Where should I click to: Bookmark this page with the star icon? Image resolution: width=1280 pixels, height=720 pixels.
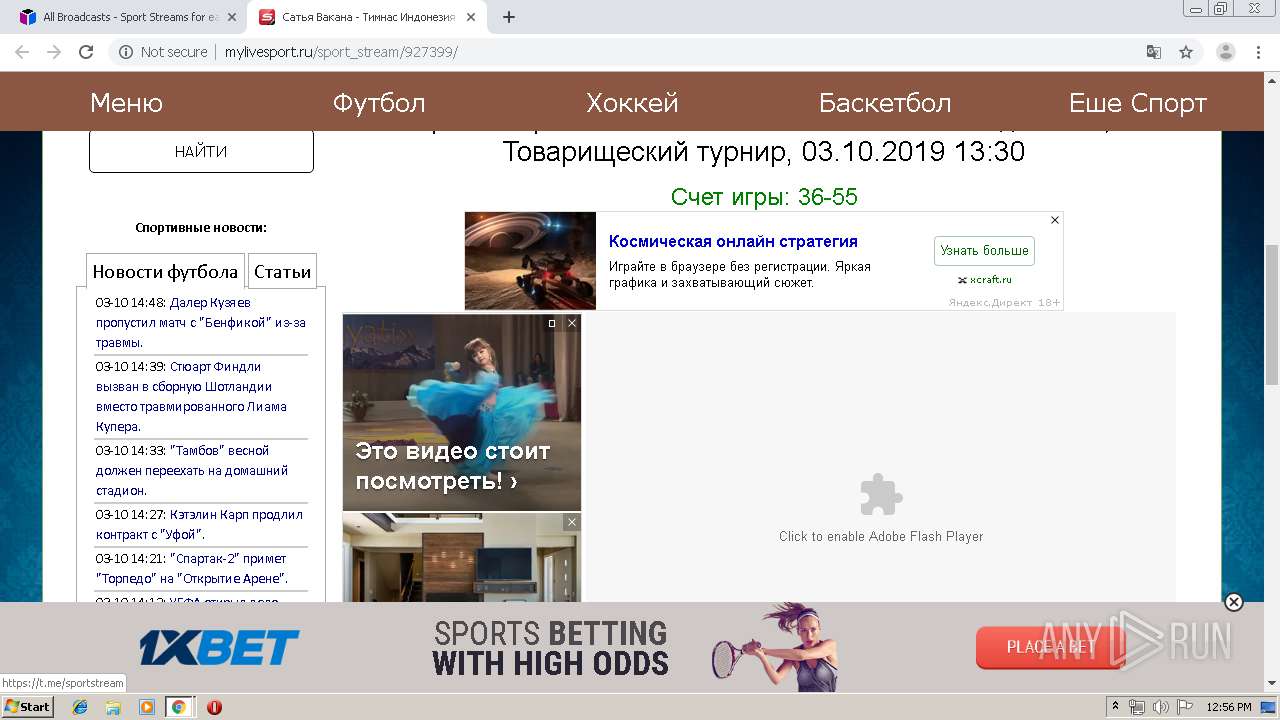[1186, 52]
